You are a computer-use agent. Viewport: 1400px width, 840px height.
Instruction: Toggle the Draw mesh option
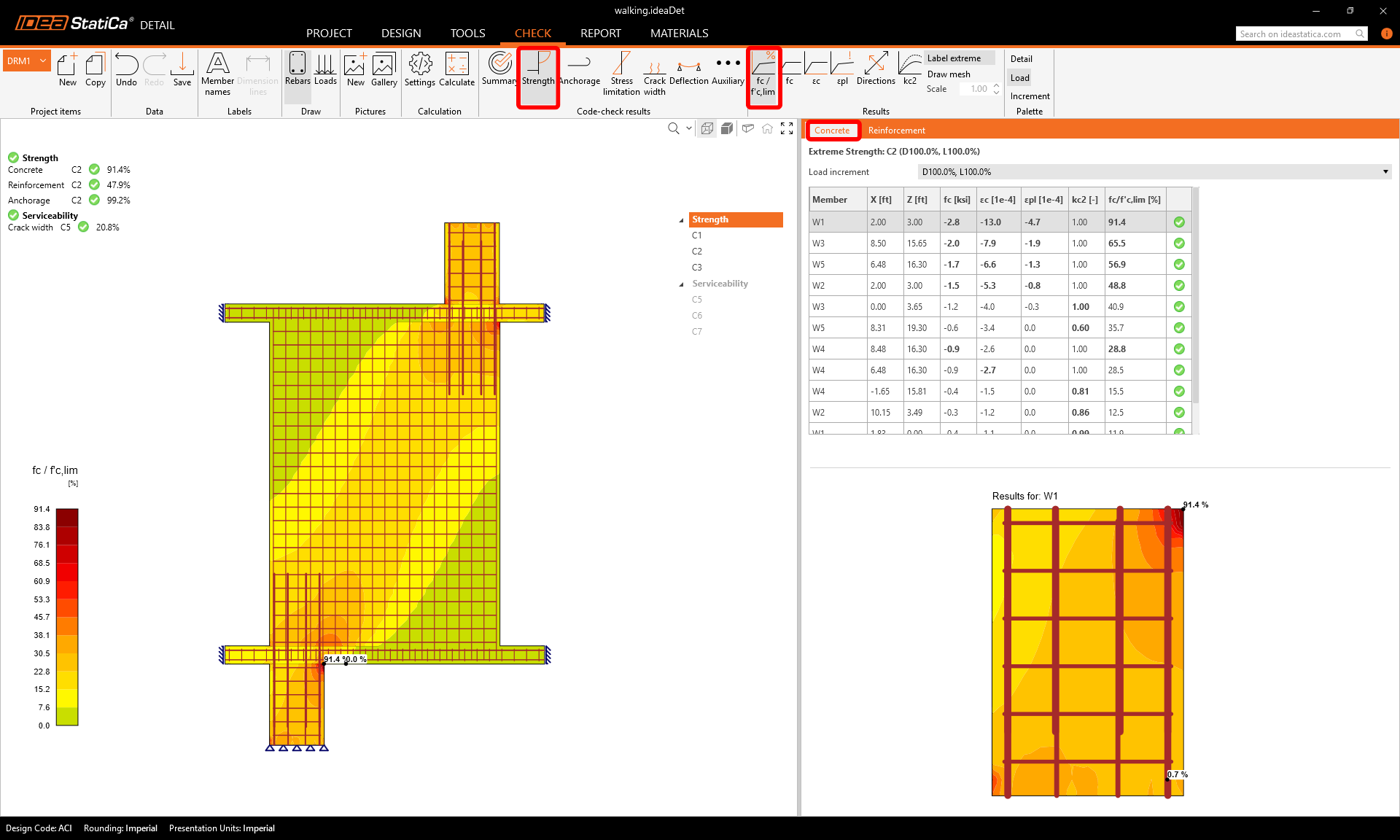pos(949,74)
